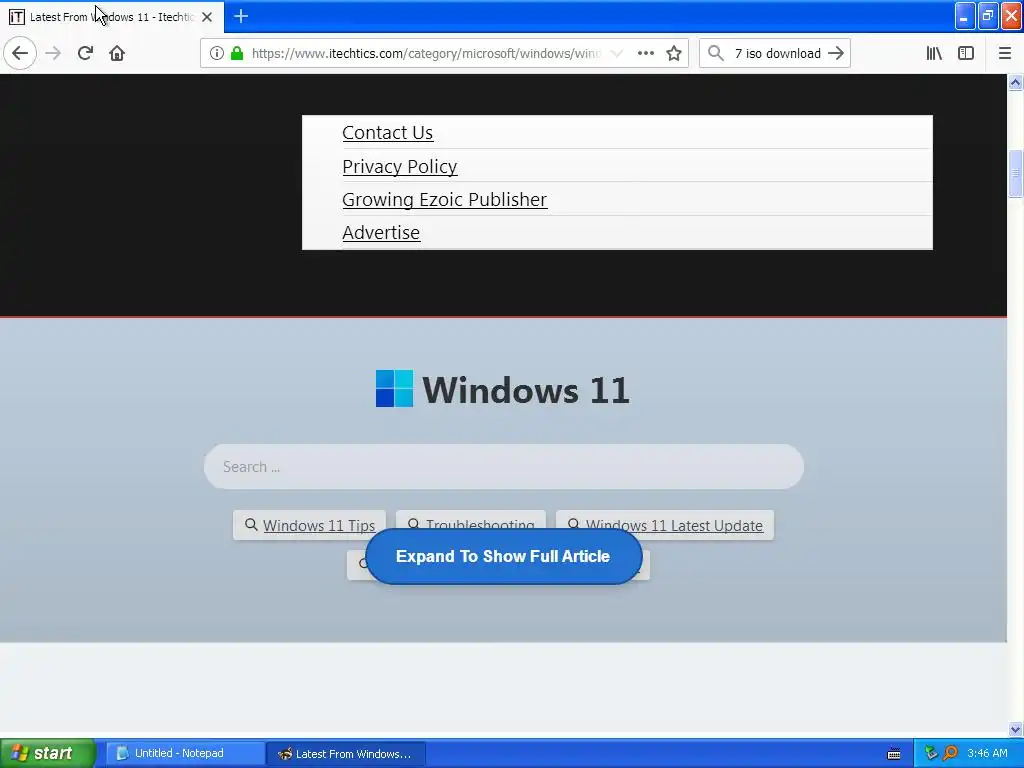1024x768 pixels.
Task: Click Expand To Show Full Article button
Action: click(504, 556)
